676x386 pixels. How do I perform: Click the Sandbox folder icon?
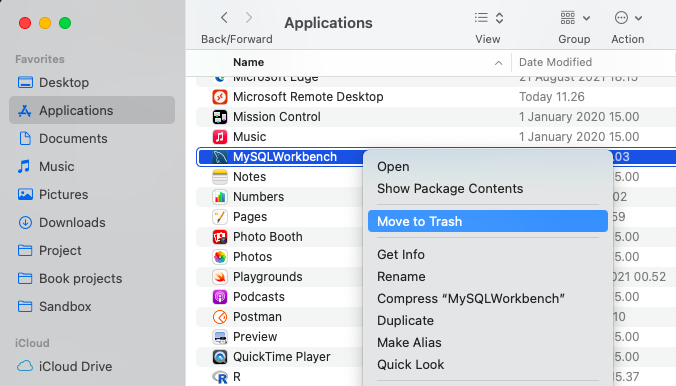pyautogui.click(x=25, y=306)
